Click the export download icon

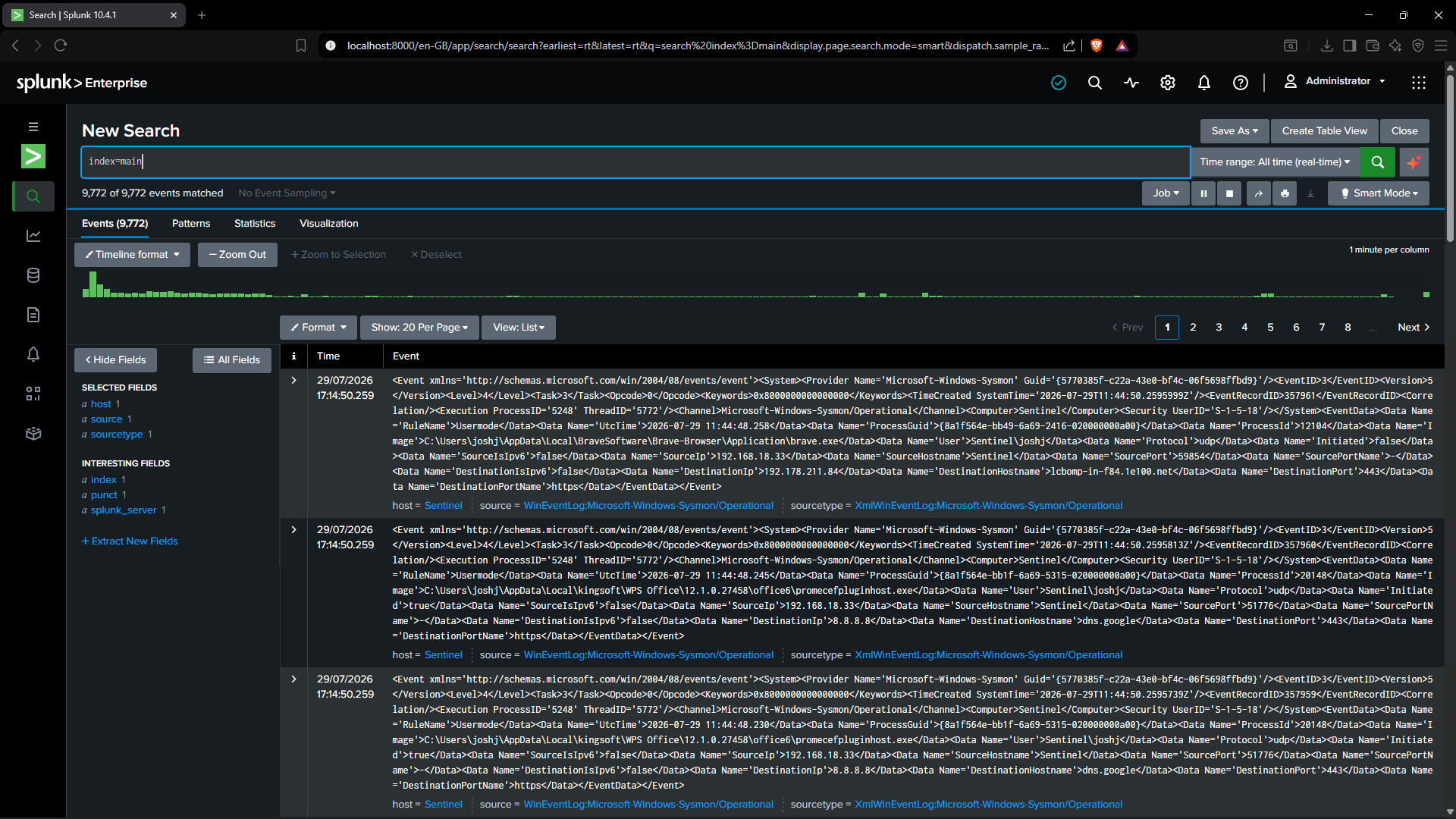1310,193
